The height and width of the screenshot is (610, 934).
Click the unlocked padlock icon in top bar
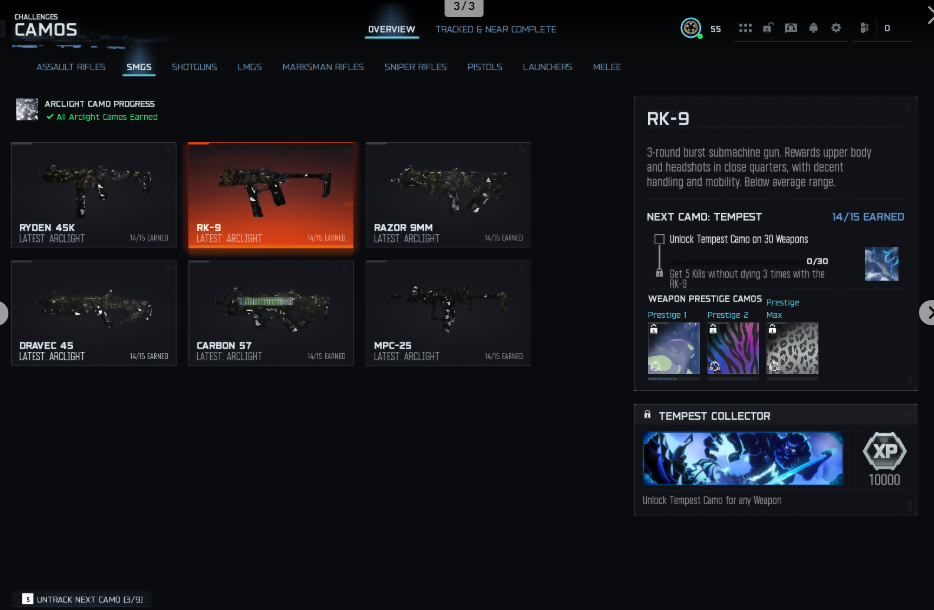(x=768, y=28)
